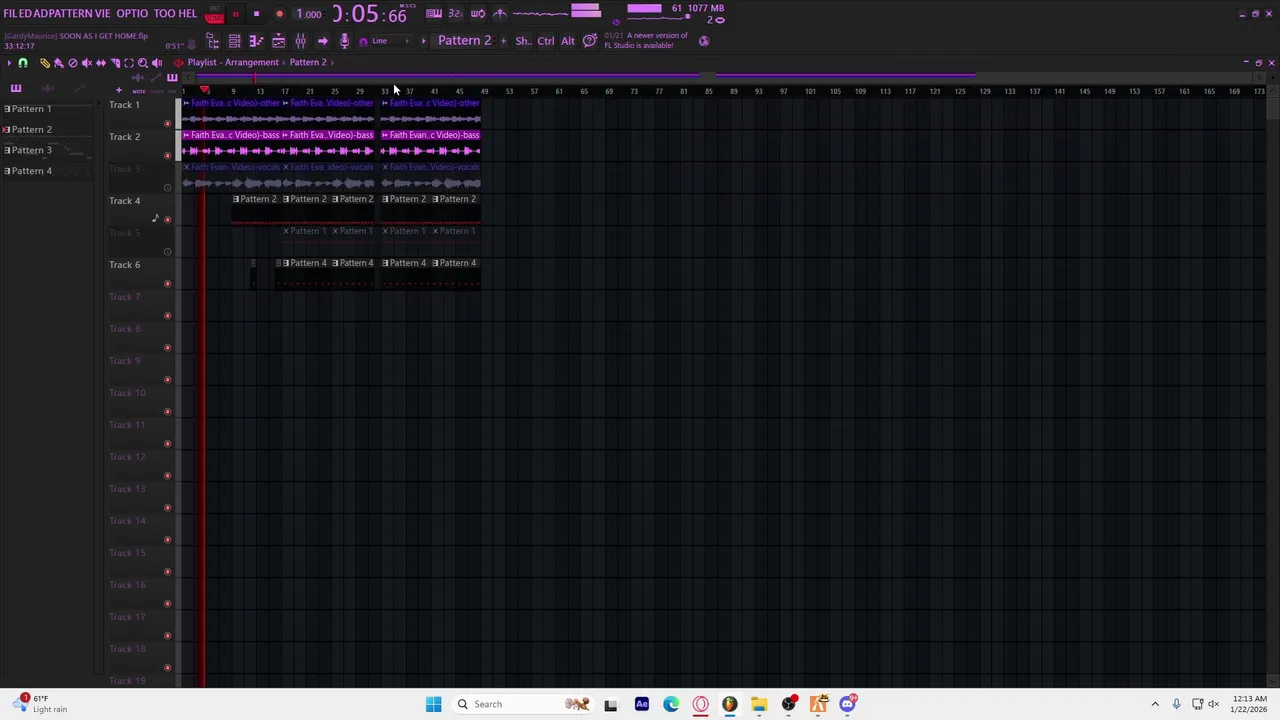The image size is (1280, 720).
Task: Select the playlist select tool
Action: 128,63
